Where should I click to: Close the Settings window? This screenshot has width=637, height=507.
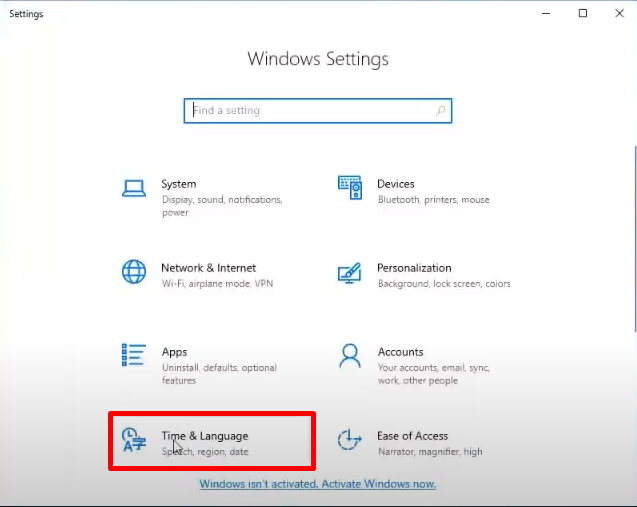pos(619,13)
